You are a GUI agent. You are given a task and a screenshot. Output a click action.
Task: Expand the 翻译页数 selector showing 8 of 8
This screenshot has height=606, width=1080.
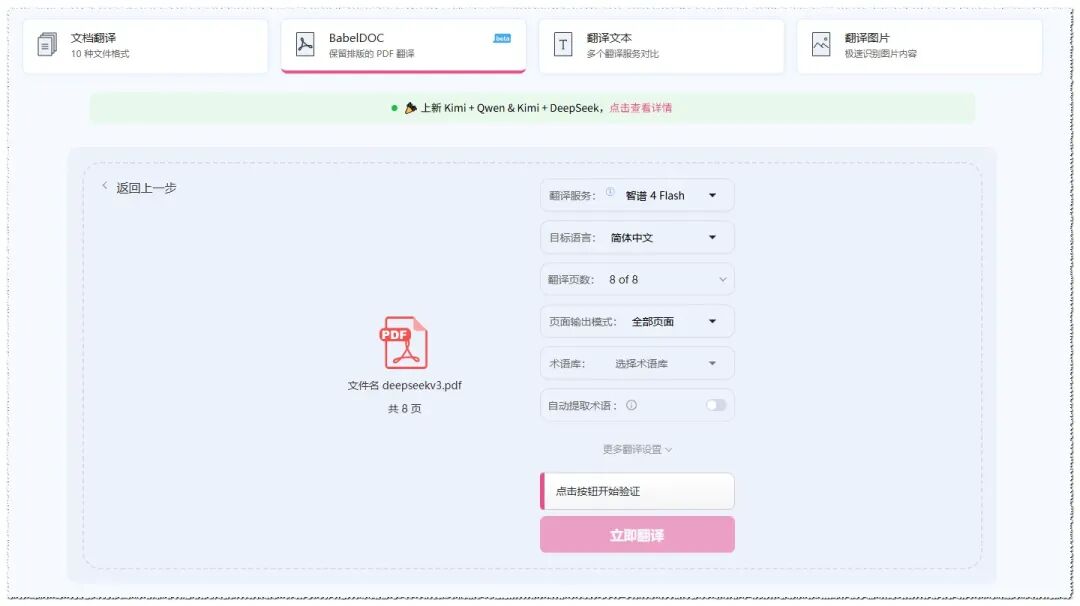[637, 280]
